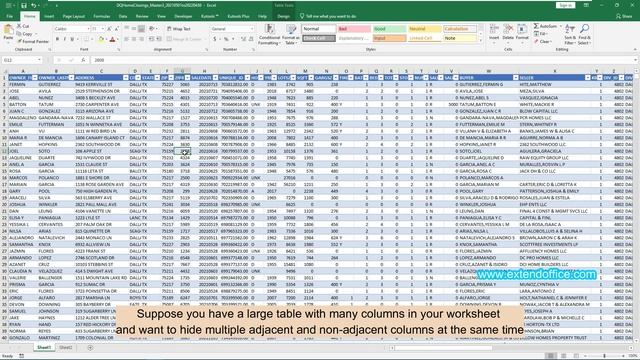Apply the Note cell style

[460, 38]
